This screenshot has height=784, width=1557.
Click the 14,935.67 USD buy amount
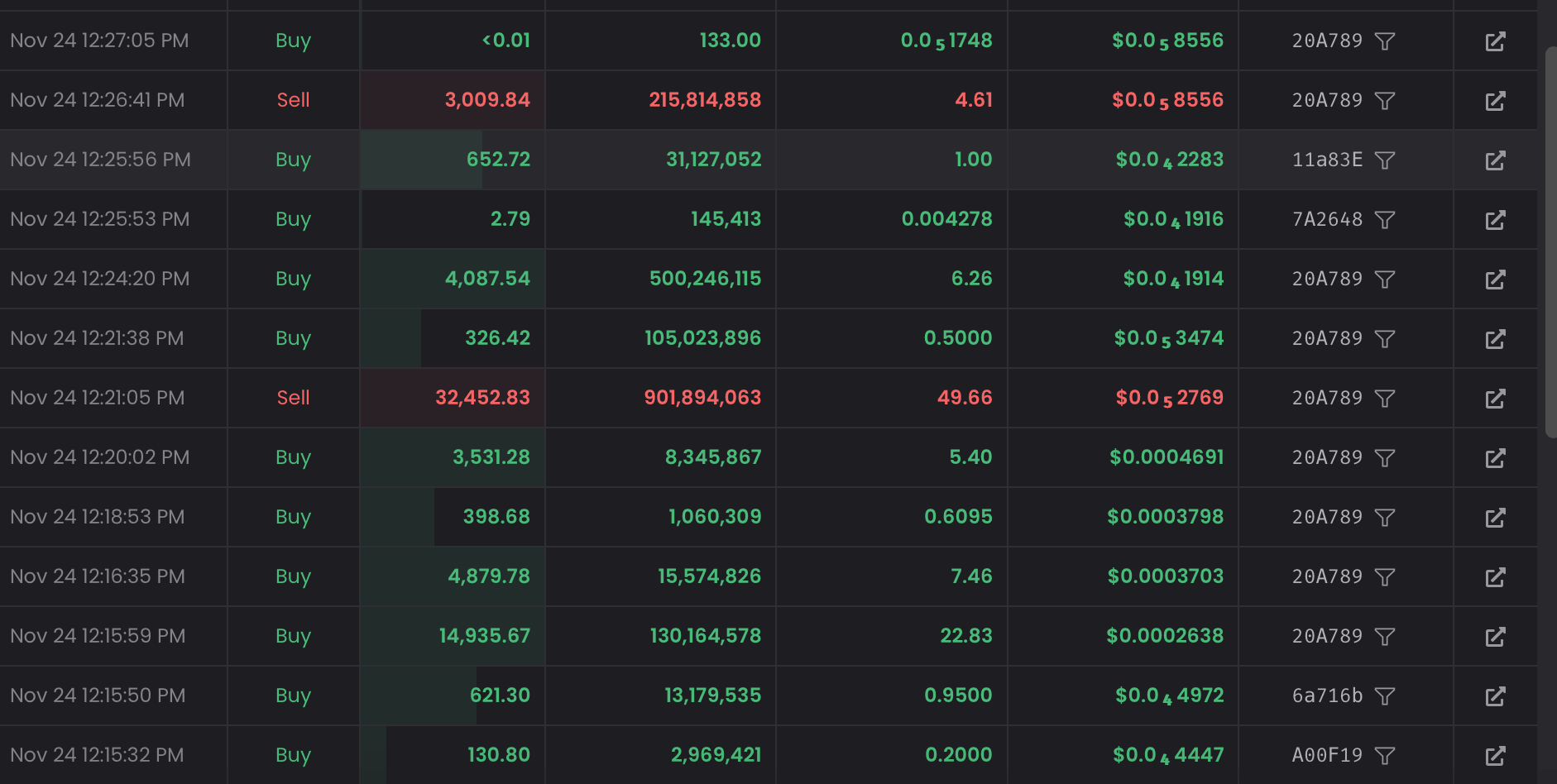(x=484, y=636)
